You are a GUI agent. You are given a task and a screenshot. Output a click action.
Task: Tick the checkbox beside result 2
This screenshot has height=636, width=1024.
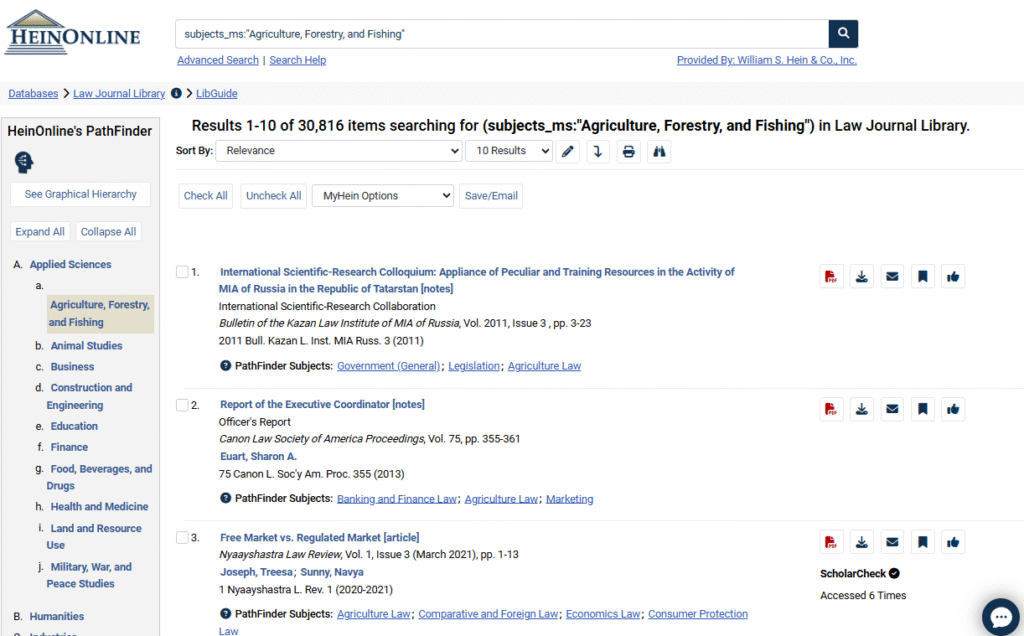tap(182, 405)
